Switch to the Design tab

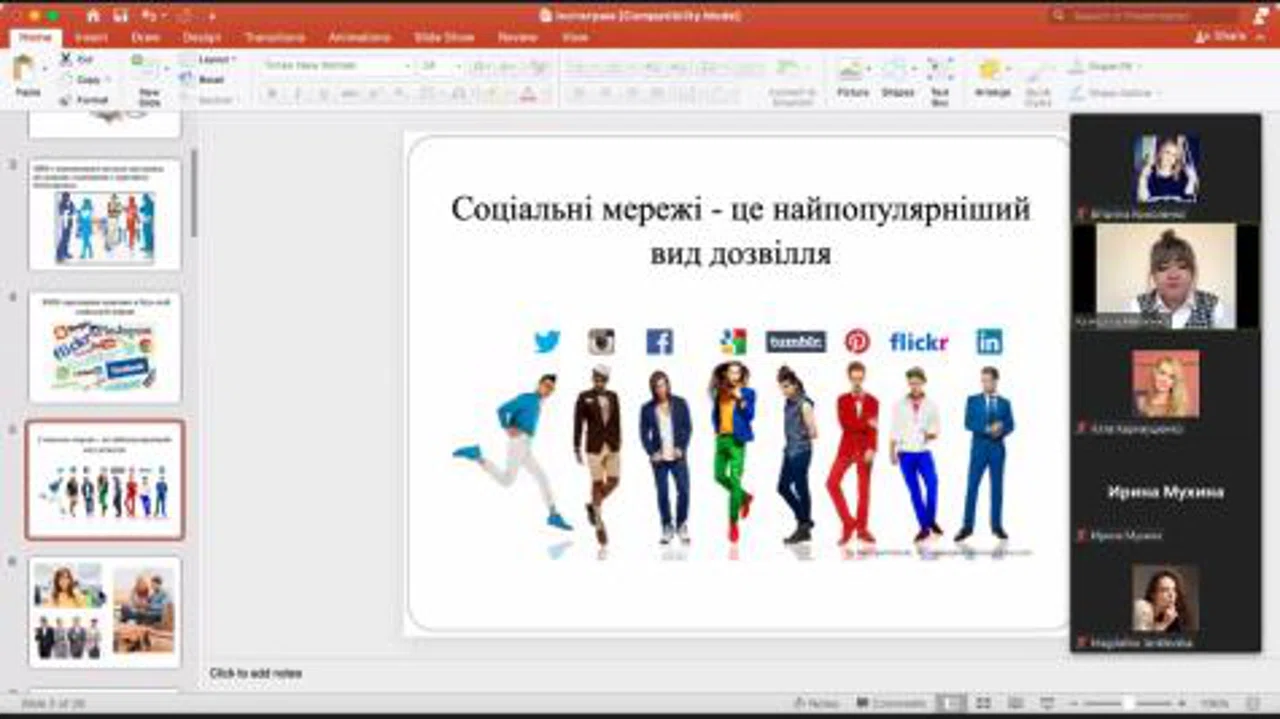(x=202, y=37)
